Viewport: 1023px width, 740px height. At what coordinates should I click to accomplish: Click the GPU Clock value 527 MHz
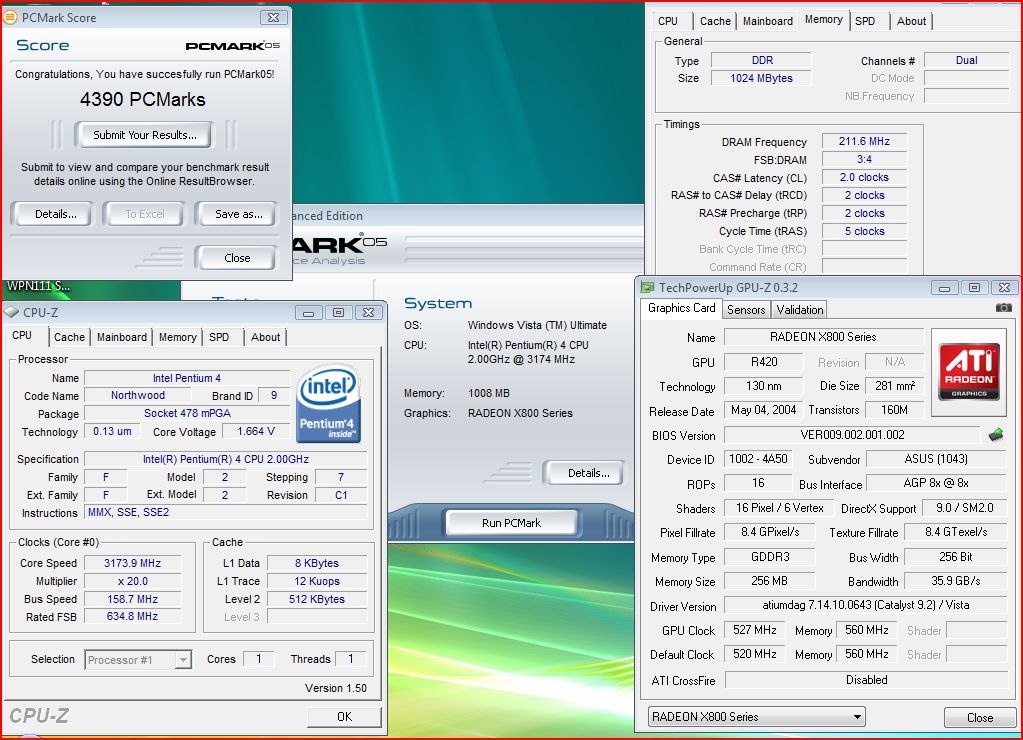(755, 630)
